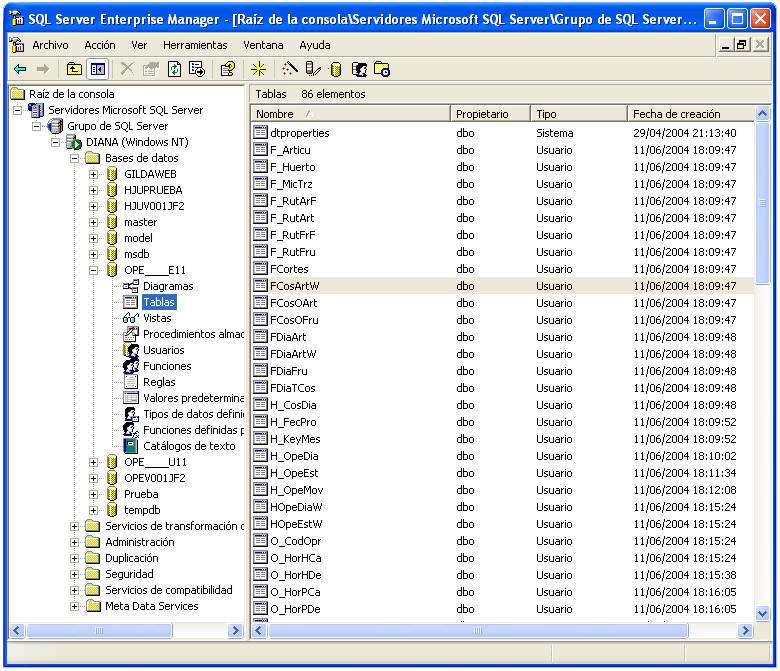Click the tree pane scroll right arrow
Viewport: 780px width, 671px height.
pos(235,631)
